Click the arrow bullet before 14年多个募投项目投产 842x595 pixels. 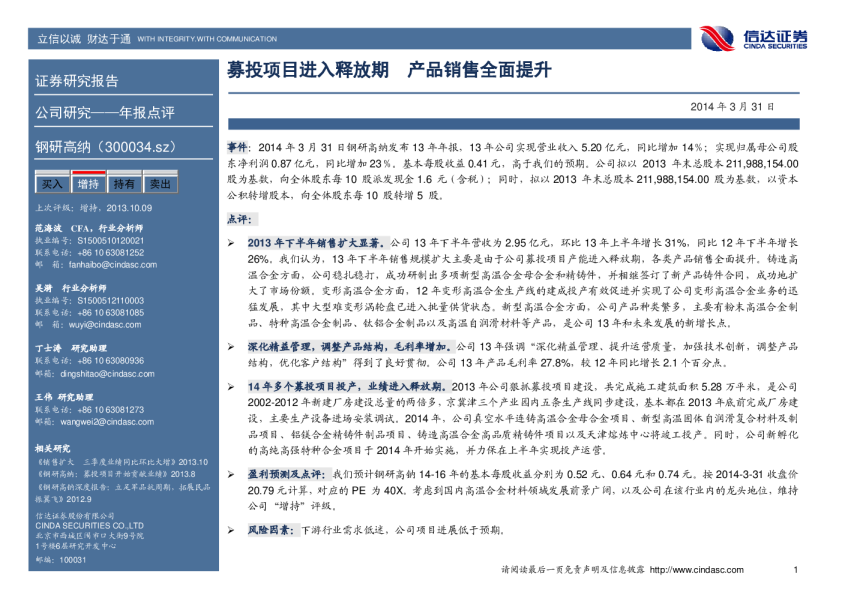231,386
